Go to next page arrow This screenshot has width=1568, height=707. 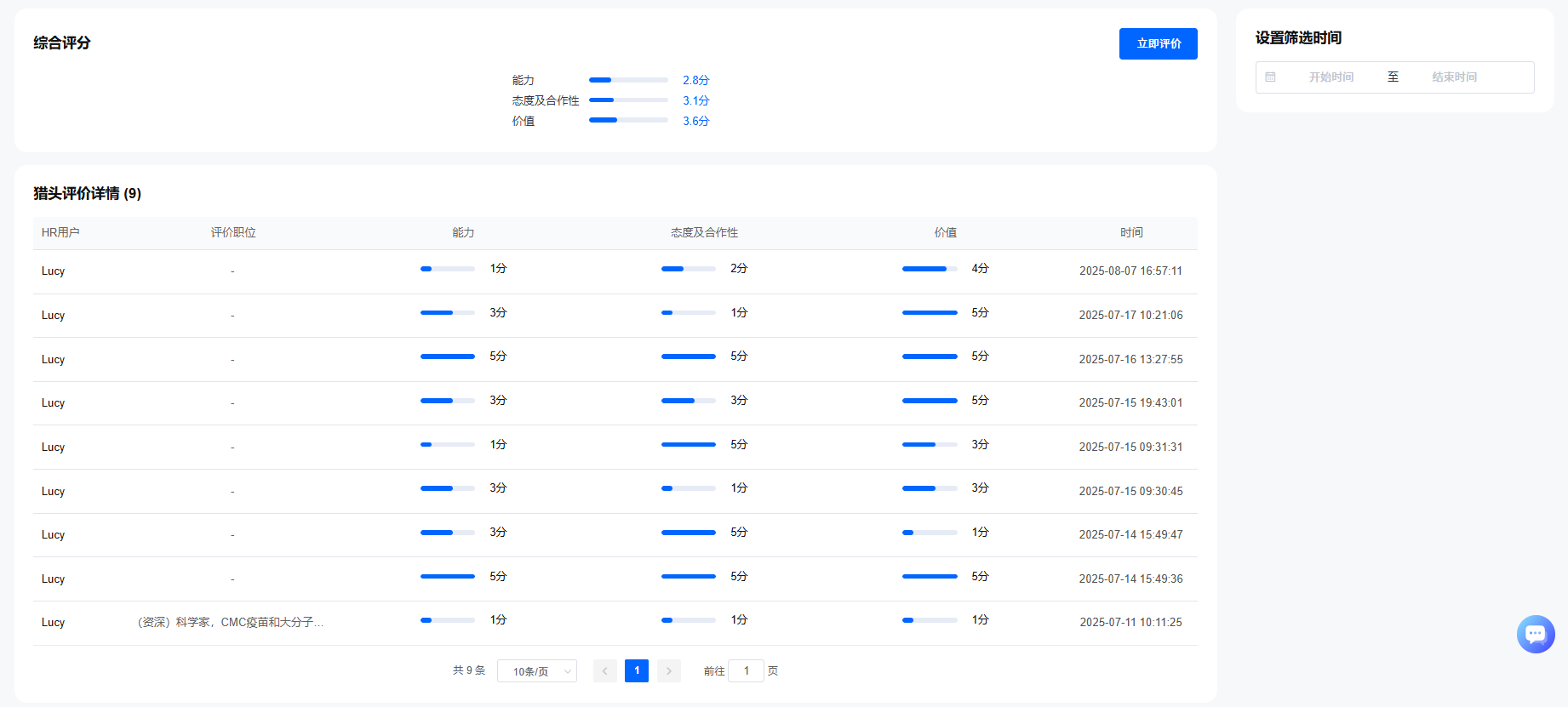point(669,671)
